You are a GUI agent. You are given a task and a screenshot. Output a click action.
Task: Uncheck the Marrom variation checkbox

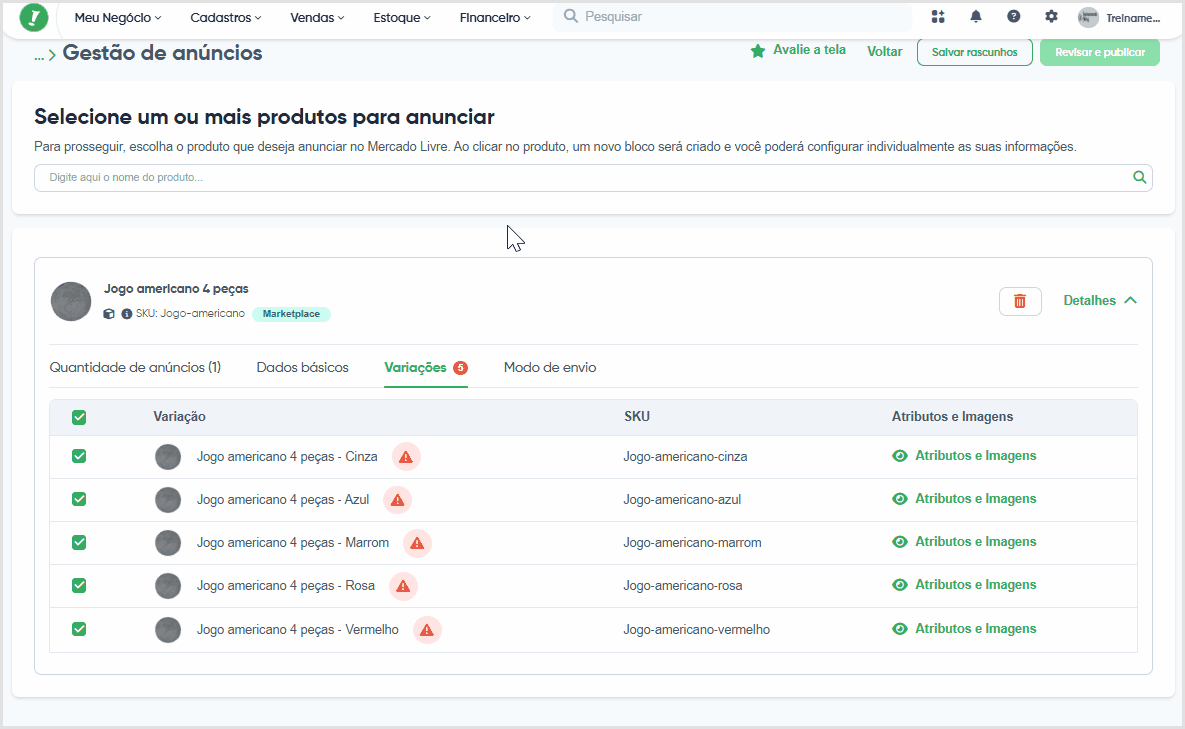[x=79, y=542]
